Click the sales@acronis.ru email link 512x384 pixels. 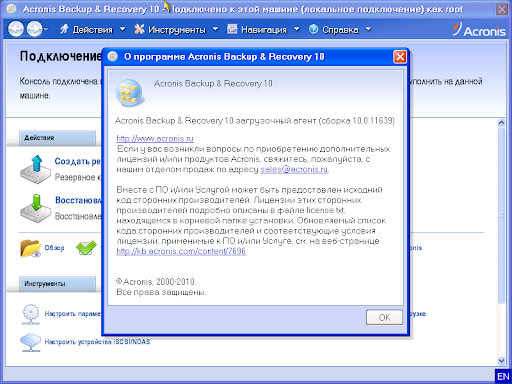[294, 169]
